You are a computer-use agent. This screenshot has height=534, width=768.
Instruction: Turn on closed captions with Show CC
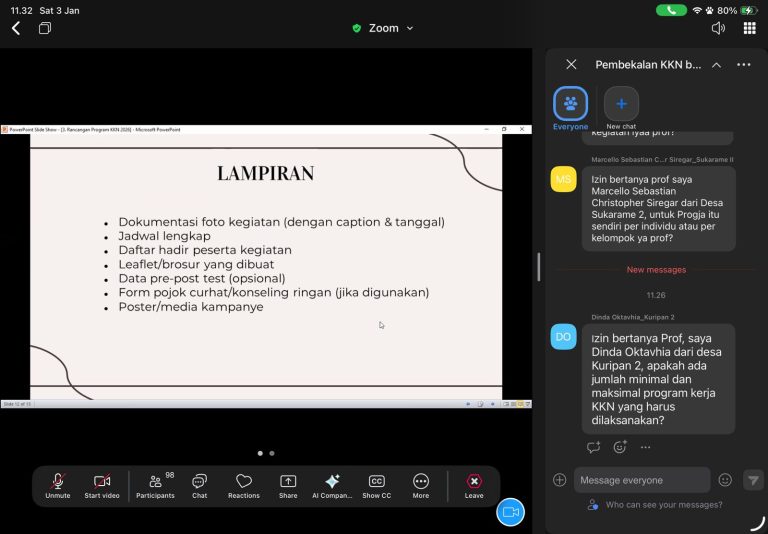(377, 485)
